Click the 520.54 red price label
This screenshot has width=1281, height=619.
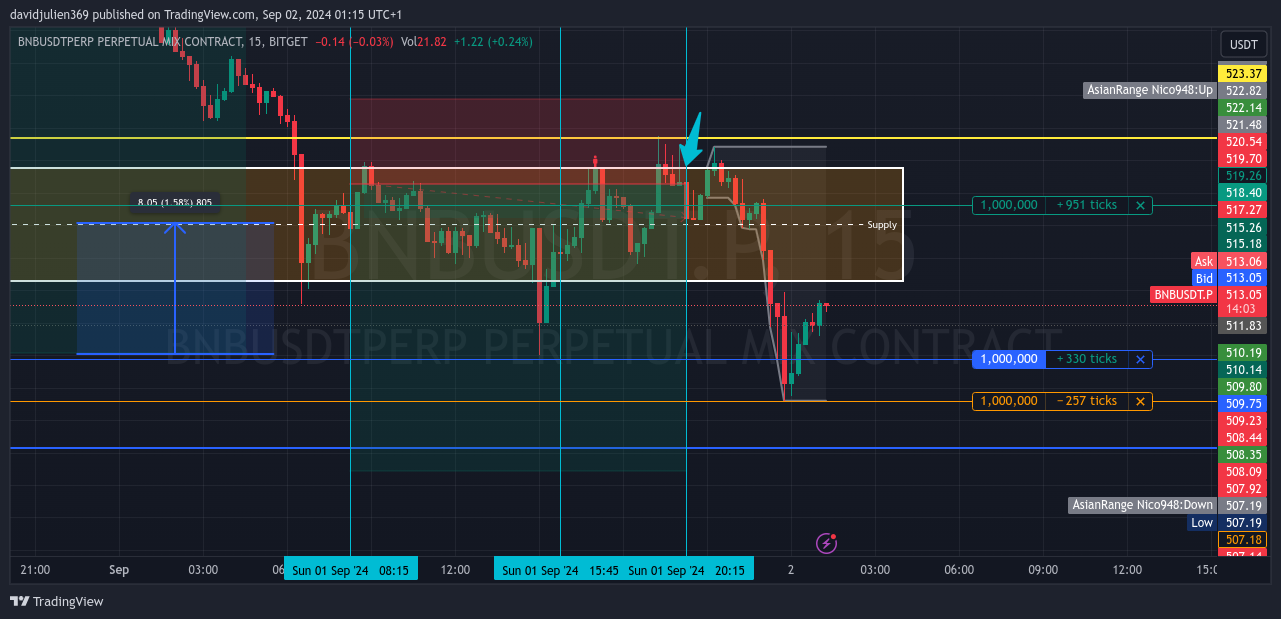(1243, 142)
